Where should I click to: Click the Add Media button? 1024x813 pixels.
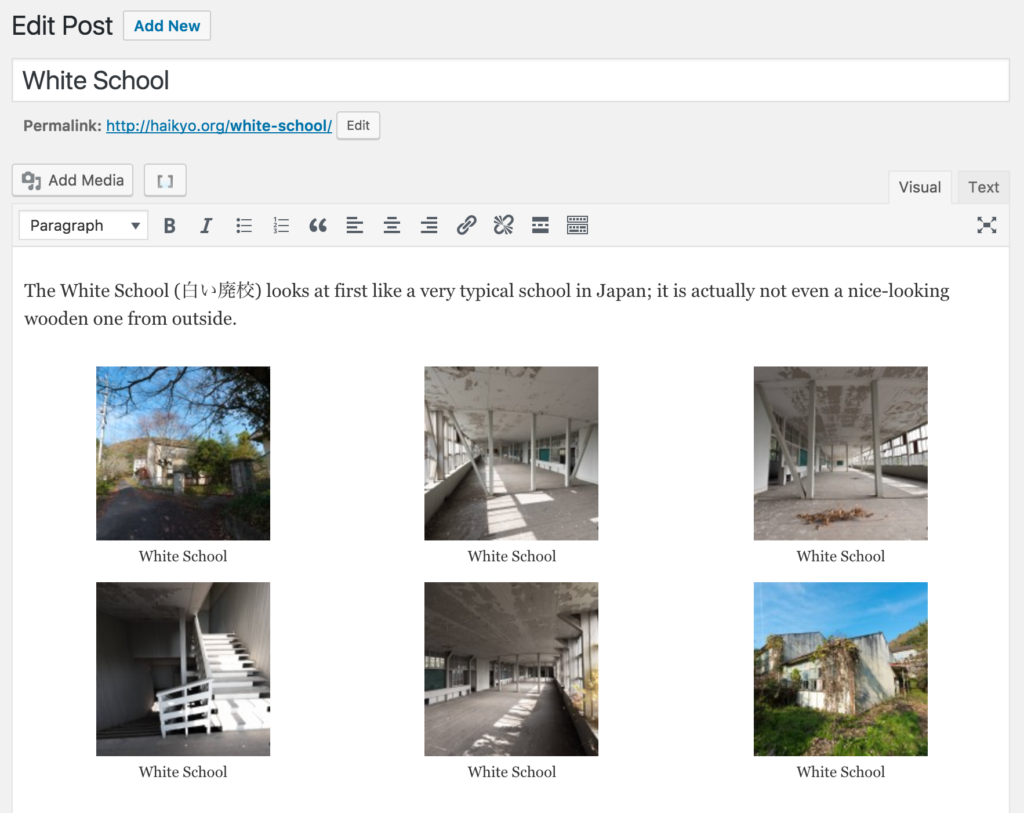[72, 180]
